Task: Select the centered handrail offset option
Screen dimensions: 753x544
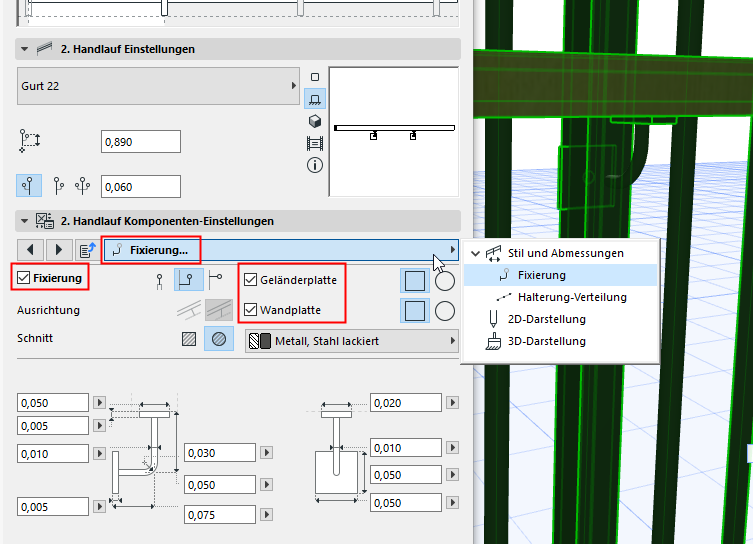Action: (29, 186)
